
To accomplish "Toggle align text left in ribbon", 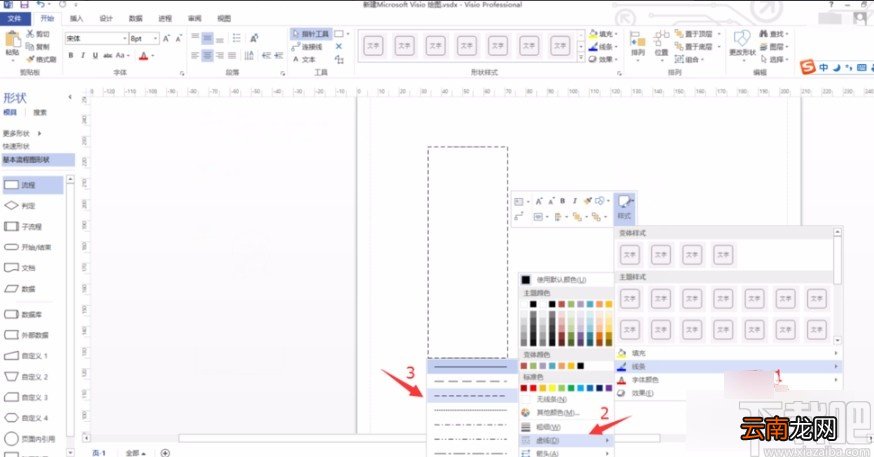I will [x=195, y=56].
